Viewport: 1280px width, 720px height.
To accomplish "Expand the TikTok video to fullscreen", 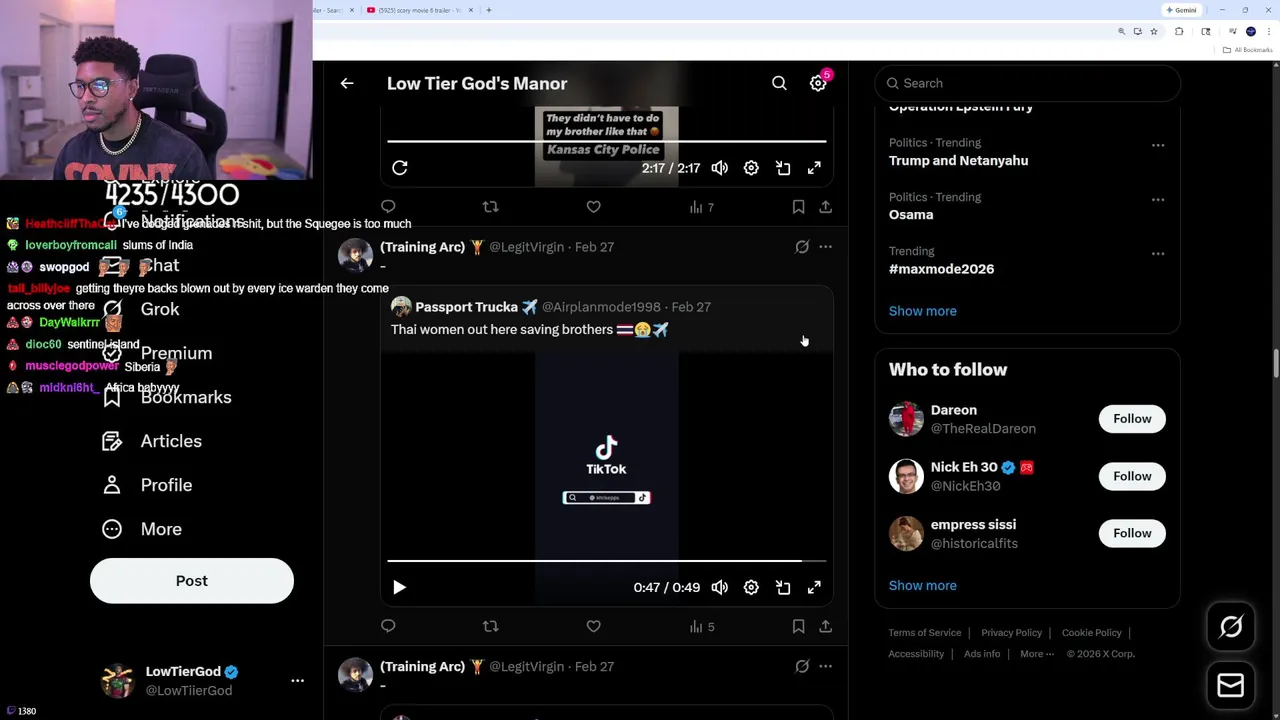I will pos(814,588).
